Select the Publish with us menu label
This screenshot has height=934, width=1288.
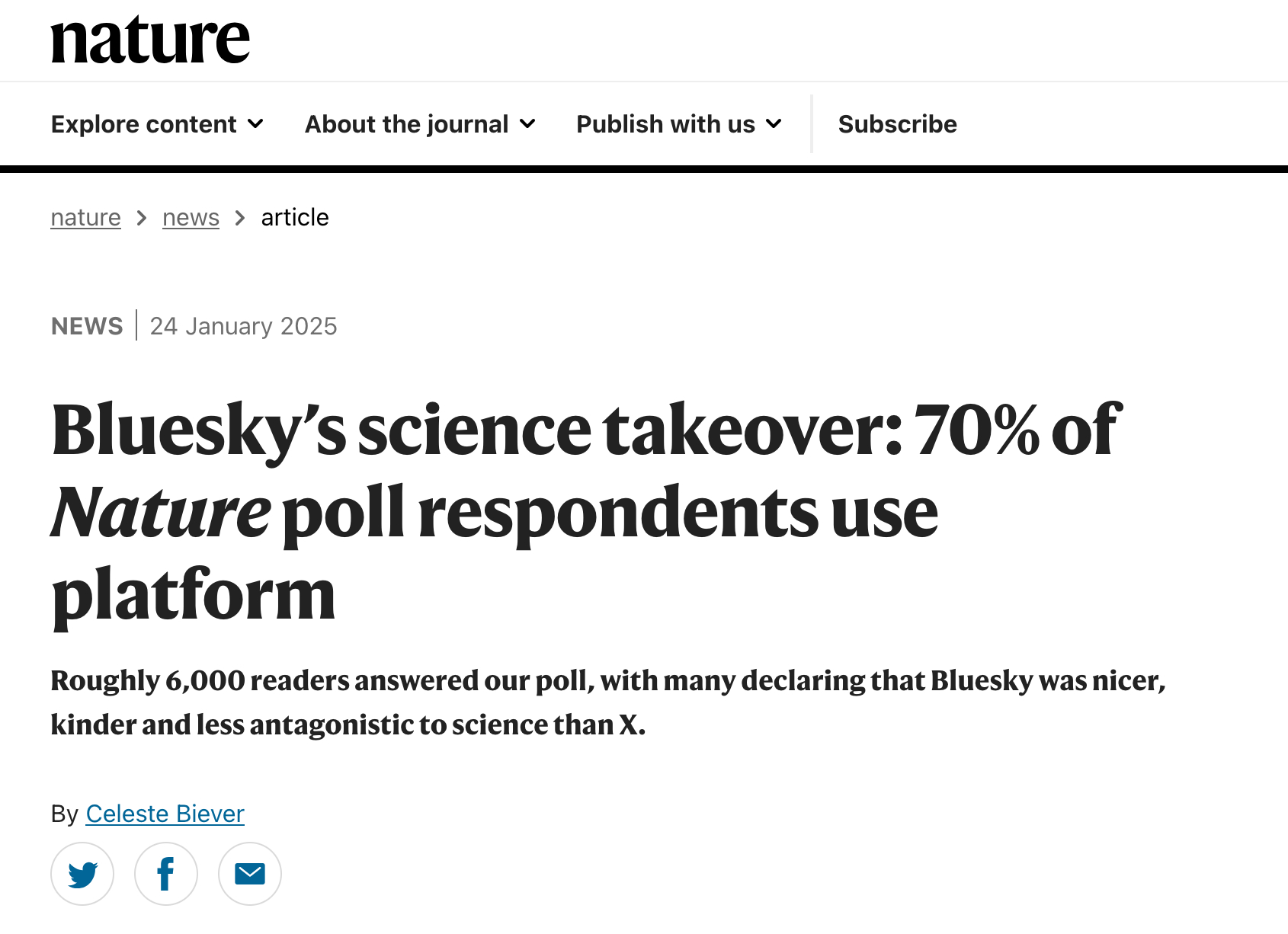[x=665, y=124]
